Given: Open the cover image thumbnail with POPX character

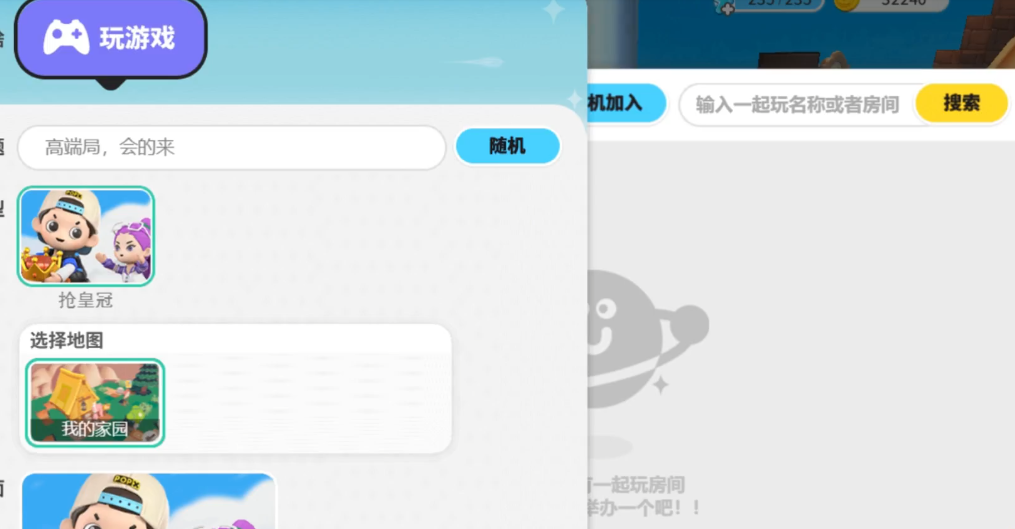Looking at the screenshot, I should 149,501.
